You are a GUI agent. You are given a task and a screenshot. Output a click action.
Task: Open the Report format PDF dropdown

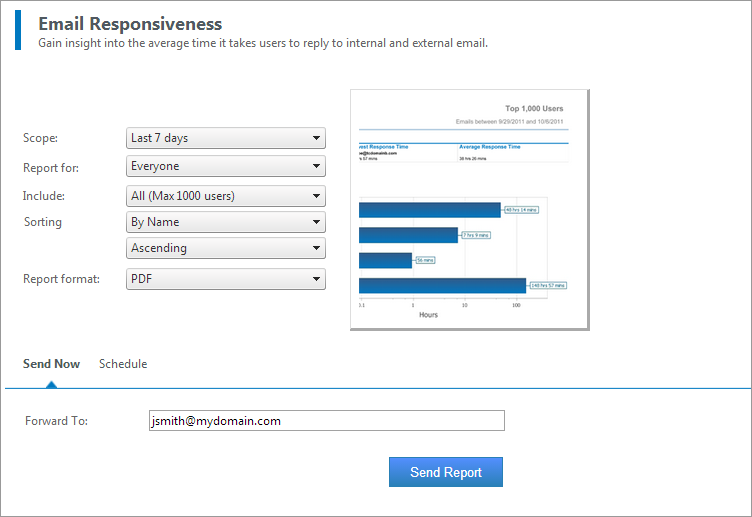(x=226, y=279)
